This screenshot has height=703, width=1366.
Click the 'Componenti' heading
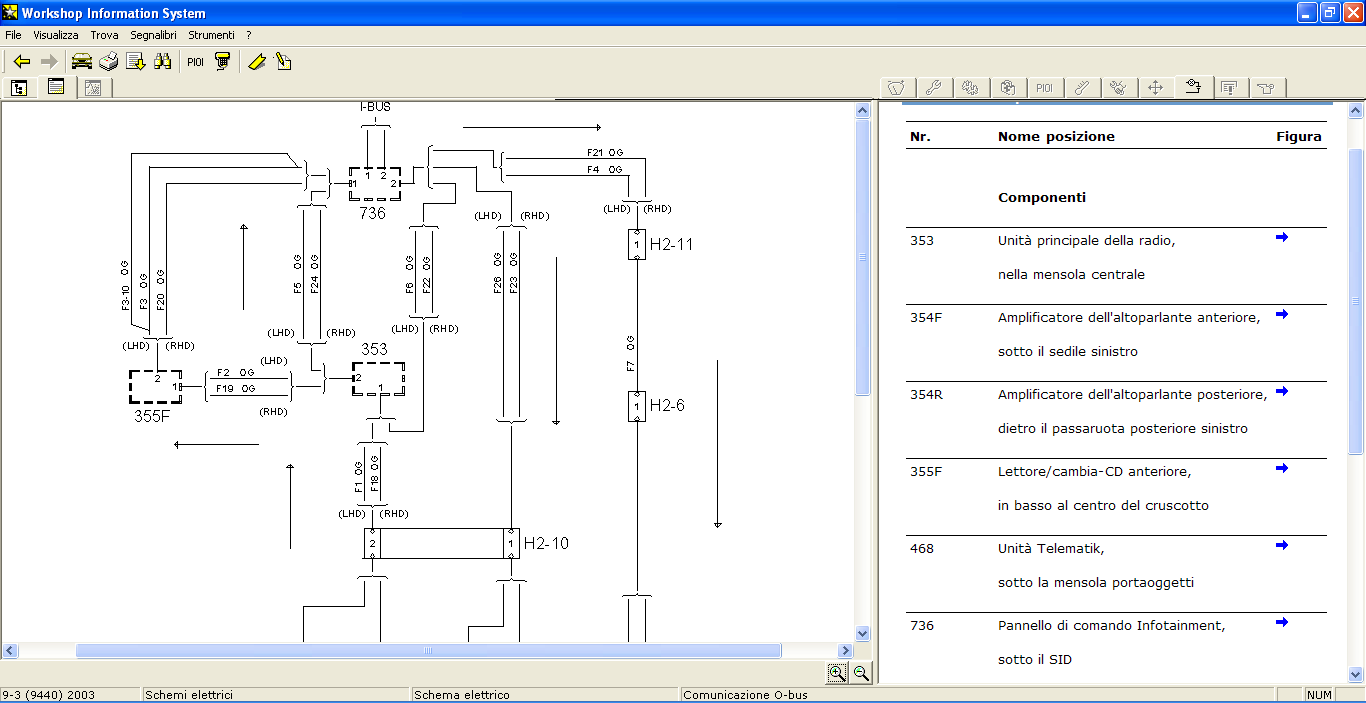1042,197
